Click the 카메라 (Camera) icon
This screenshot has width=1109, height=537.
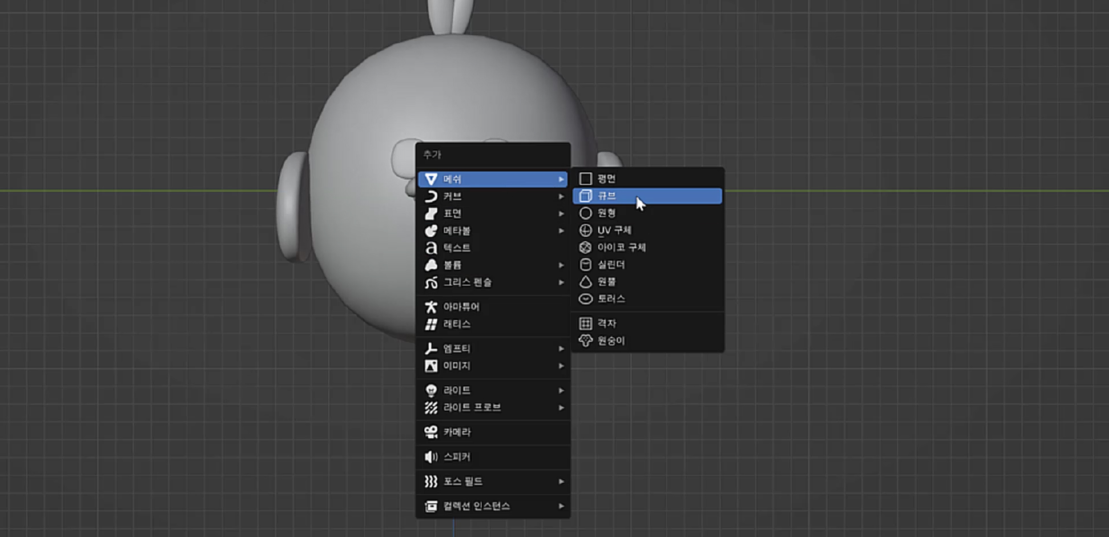point(431,432)
